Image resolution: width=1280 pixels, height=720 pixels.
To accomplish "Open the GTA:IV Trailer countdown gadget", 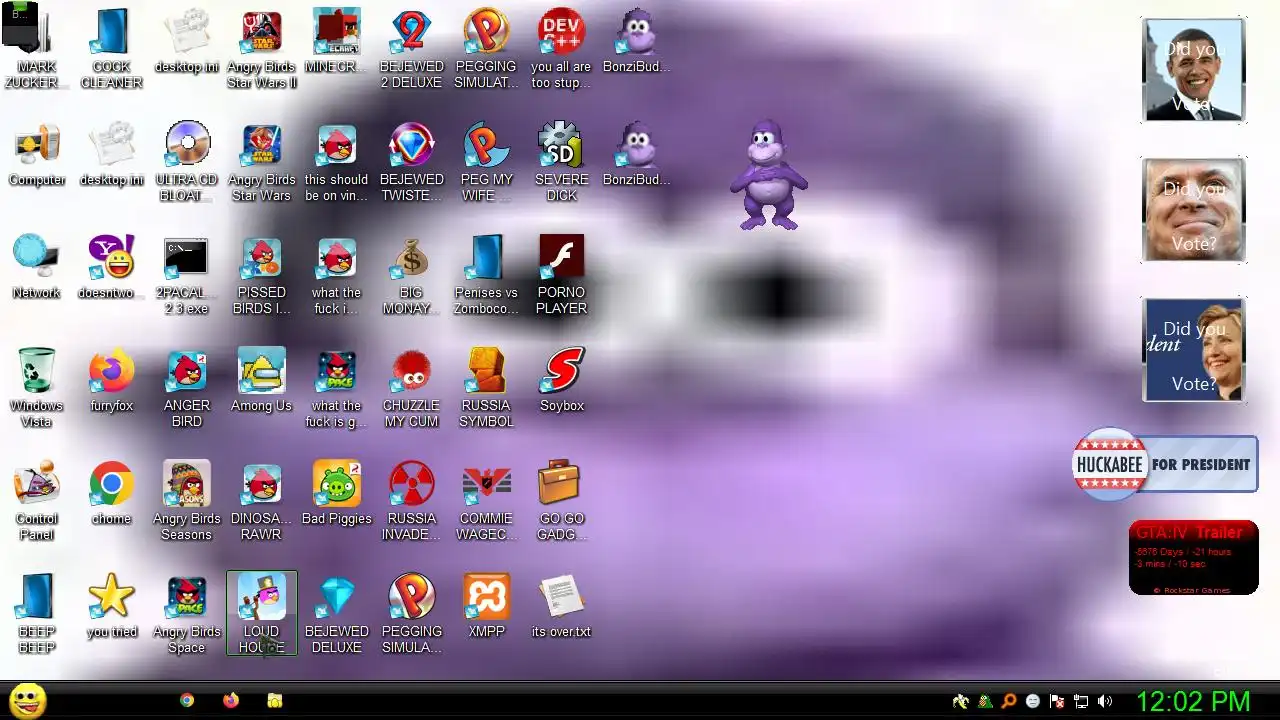I will tap(1193, 557).
